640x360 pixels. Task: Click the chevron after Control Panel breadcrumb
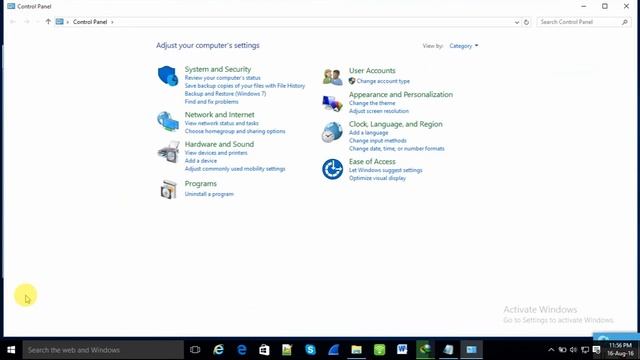click(112, 22)
